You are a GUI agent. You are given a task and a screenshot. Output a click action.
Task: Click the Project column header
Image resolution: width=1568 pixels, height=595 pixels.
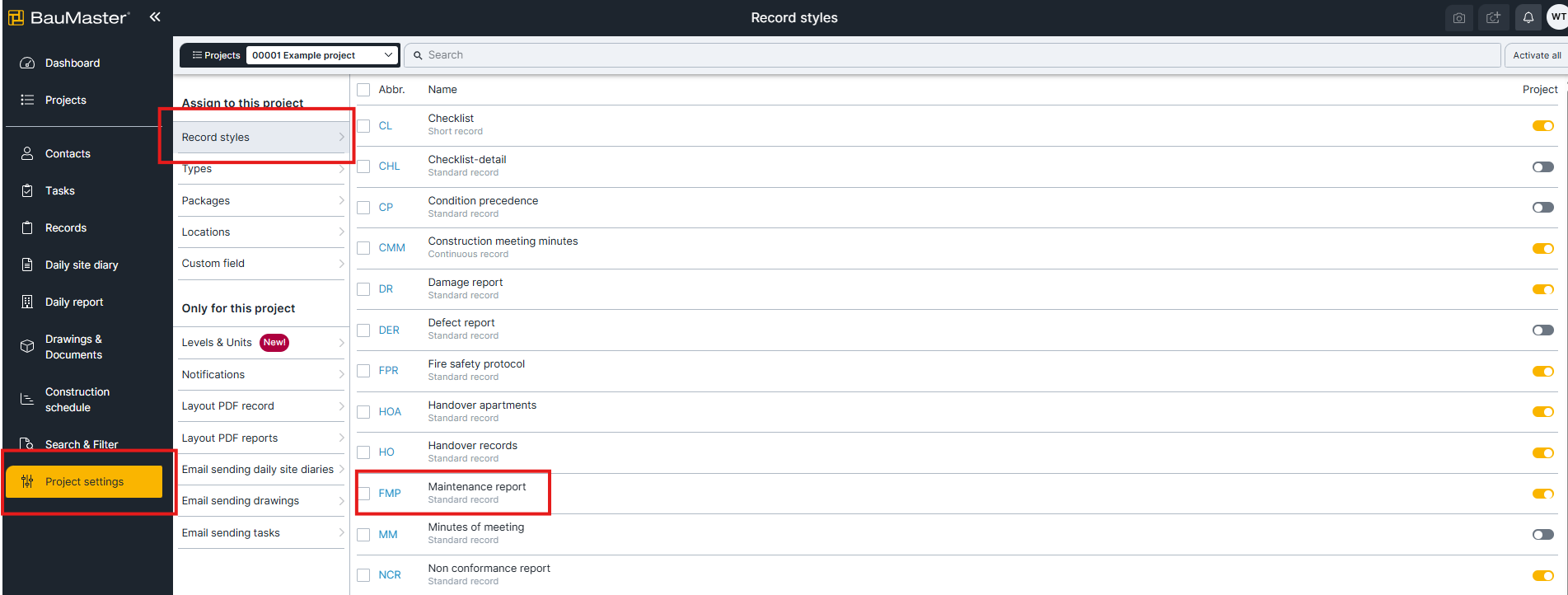1540,90
